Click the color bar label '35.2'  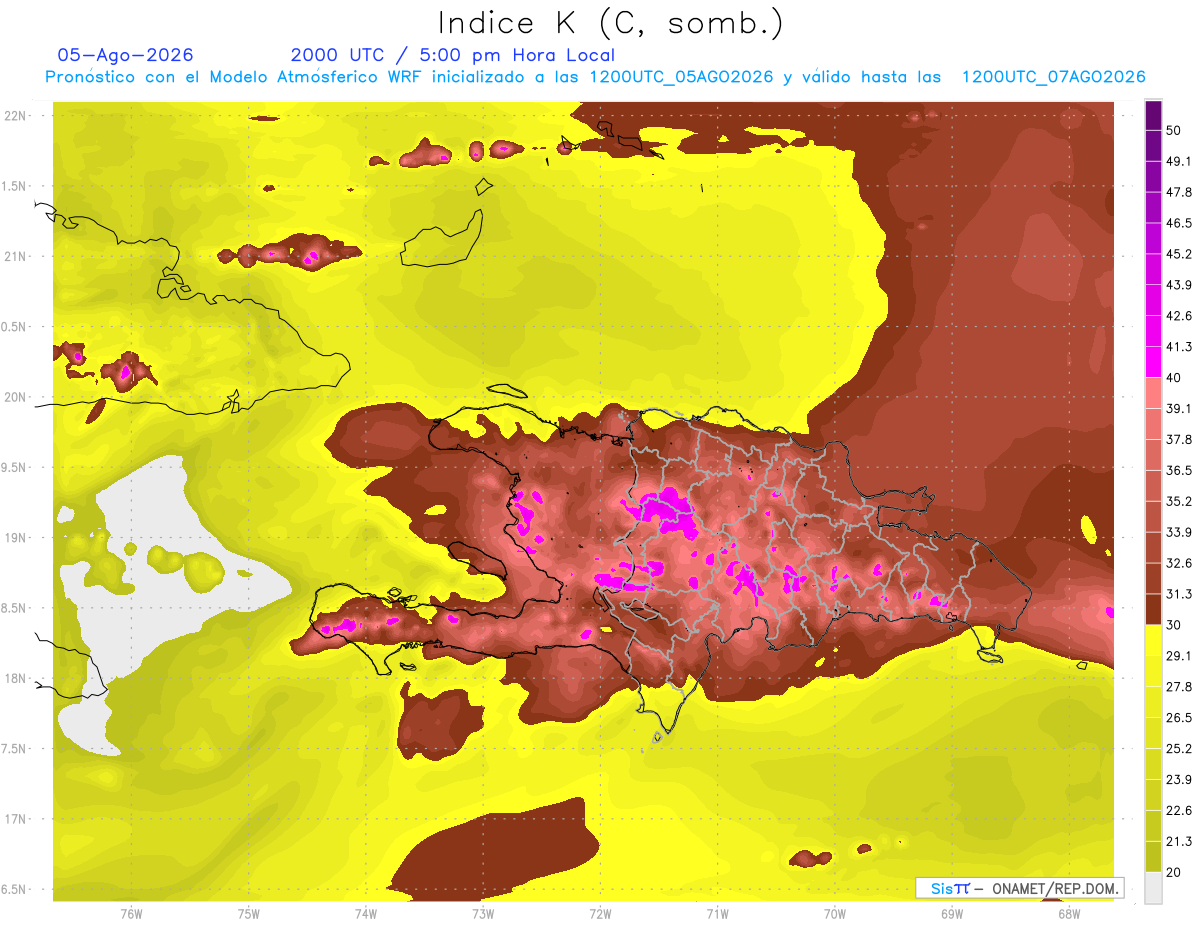(1179, 502)
